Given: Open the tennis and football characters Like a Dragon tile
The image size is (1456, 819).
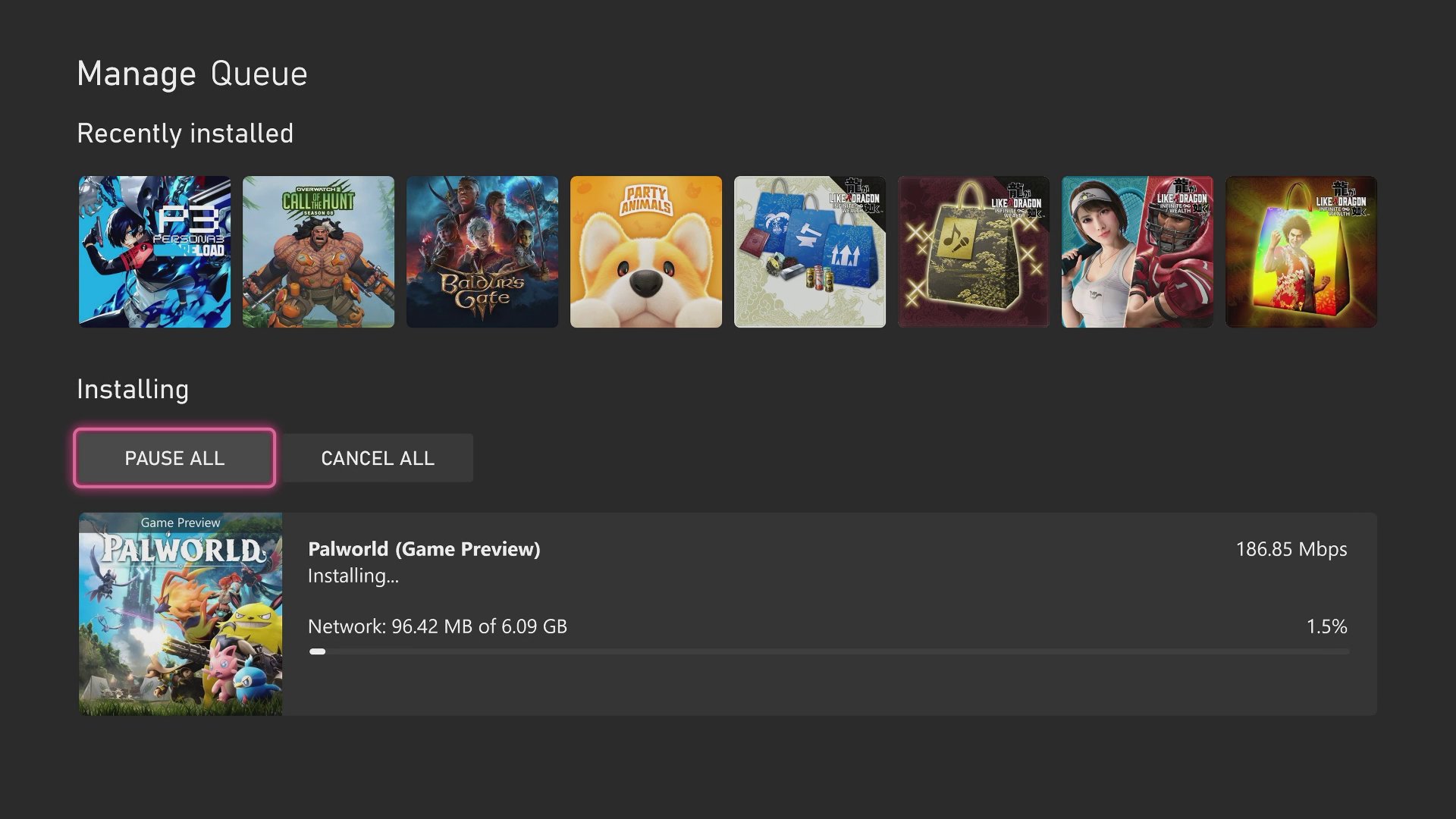Looking at the screenshot, I should pyautogui.click(x=1137, y=251).
